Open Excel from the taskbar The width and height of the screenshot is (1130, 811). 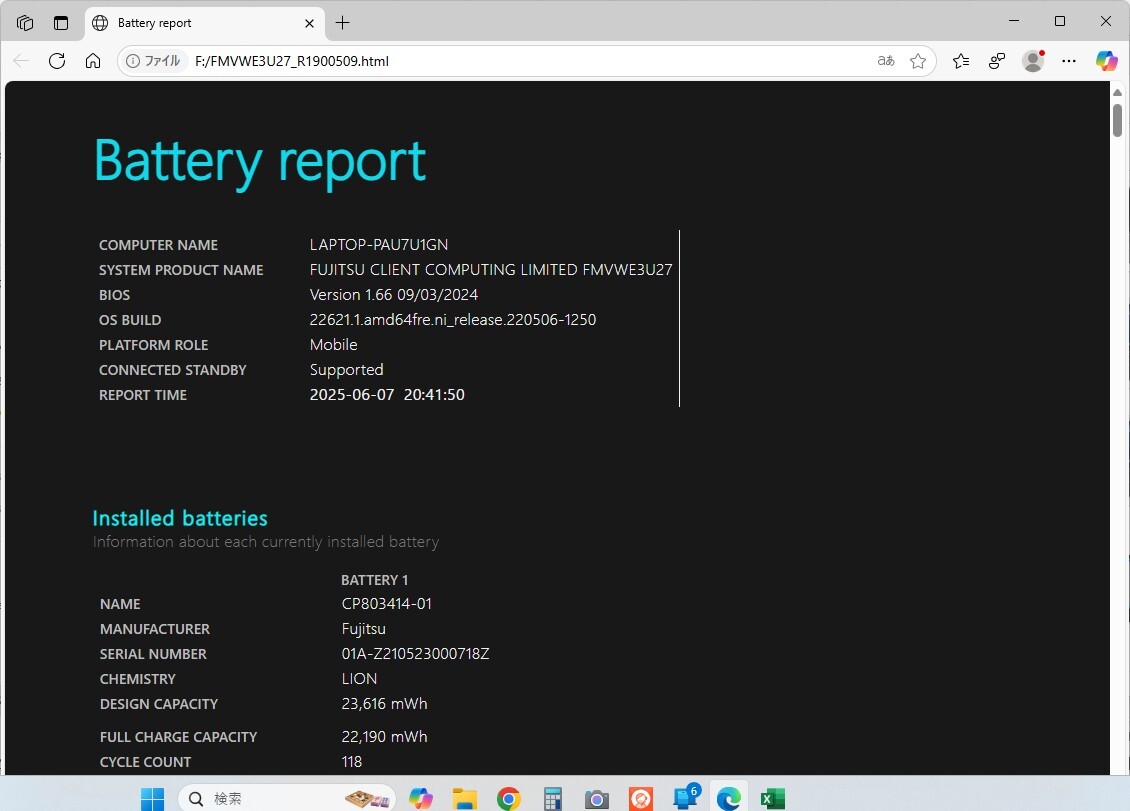[773, 798]
